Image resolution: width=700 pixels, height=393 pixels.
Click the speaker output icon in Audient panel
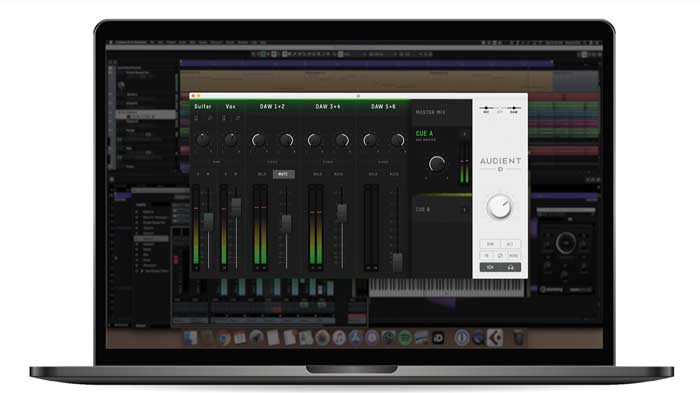pos(490,267)
